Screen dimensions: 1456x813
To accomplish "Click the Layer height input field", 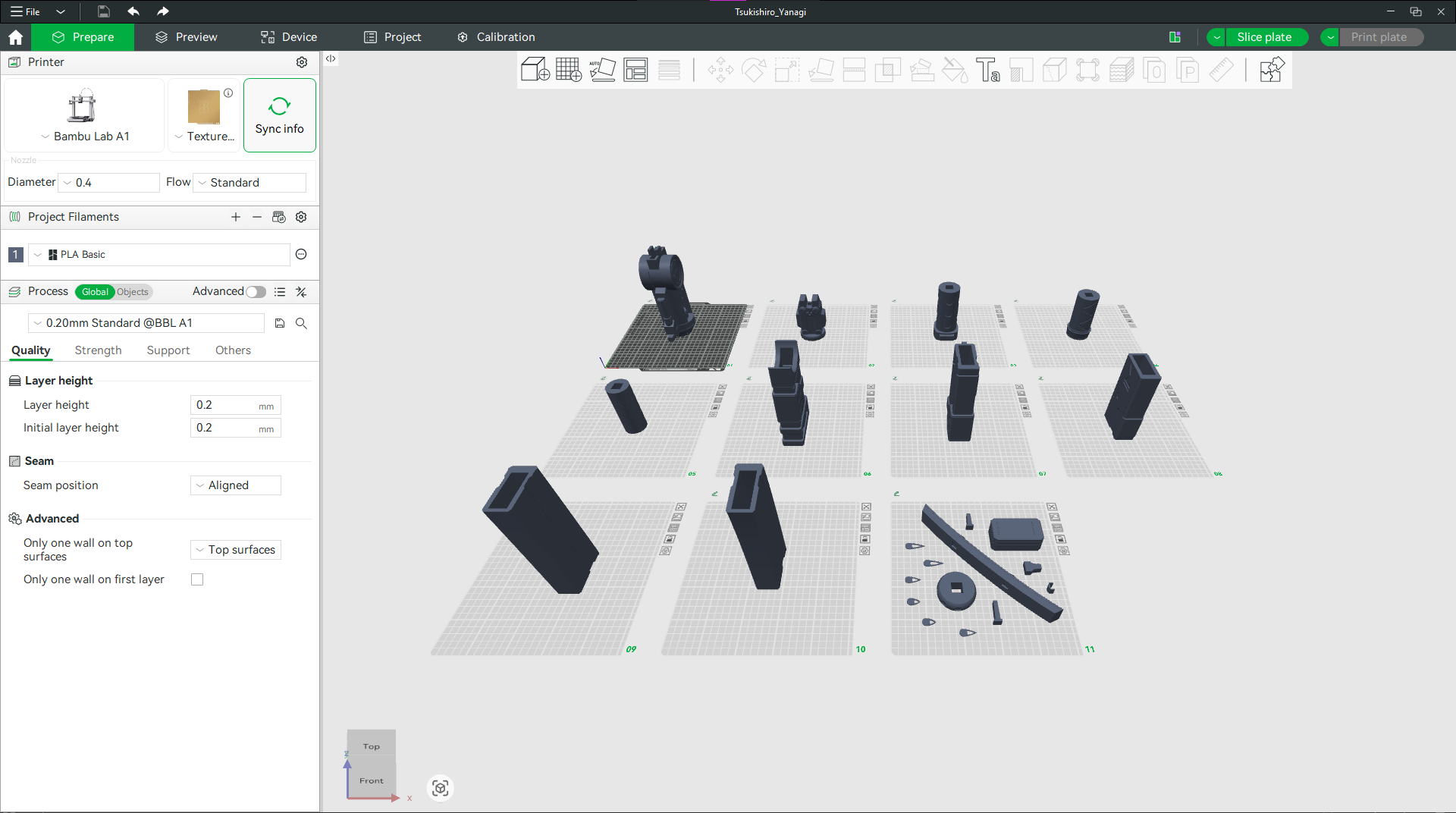I will [226, 405].
